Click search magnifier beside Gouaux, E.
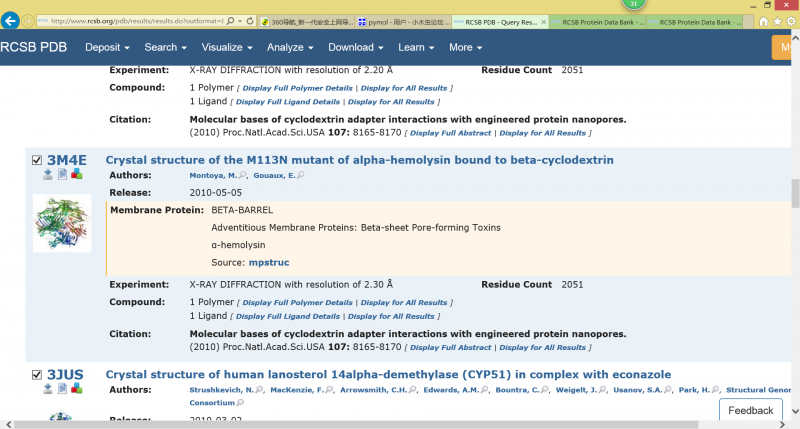This screenshot has height=429, width=800. (x=301, y=175)
